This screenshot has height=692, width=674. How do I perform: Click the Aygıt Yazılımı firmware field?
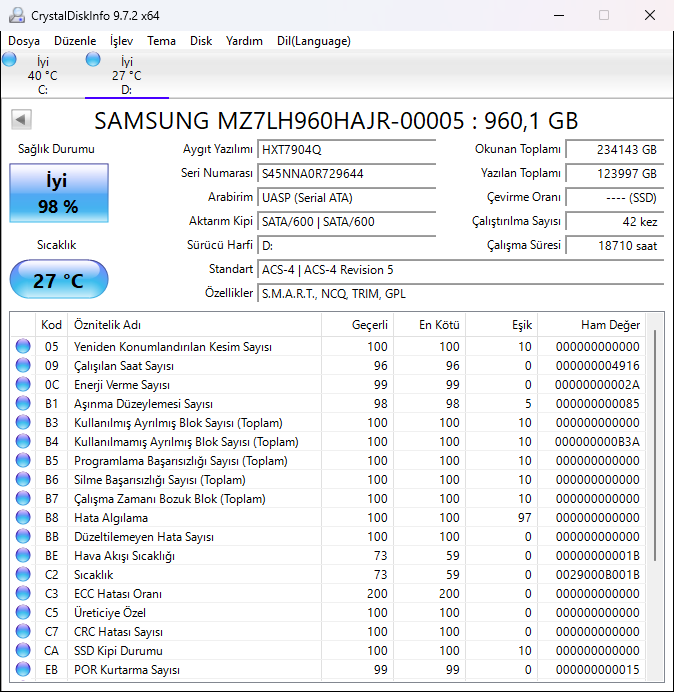tap(346, 149)
